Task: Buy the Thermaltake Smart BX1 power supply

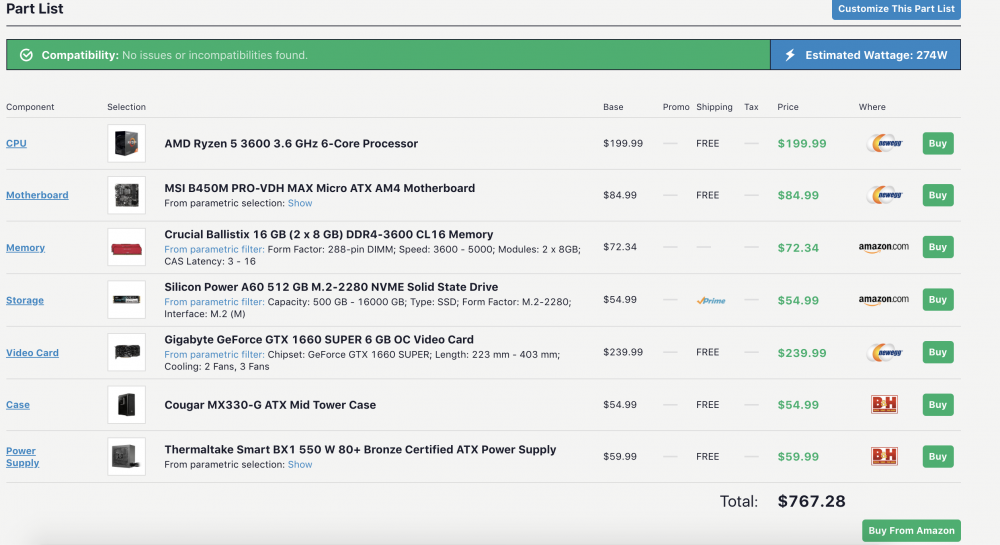Action: (x=937, y=456)
